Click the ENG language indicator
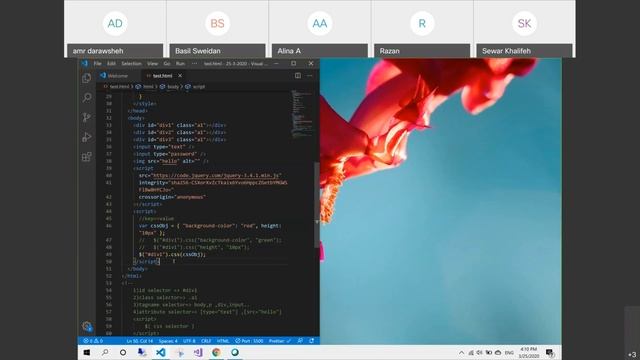Viewport: 640px width, 360px height. pyautogui.click(x=509, y=353)
